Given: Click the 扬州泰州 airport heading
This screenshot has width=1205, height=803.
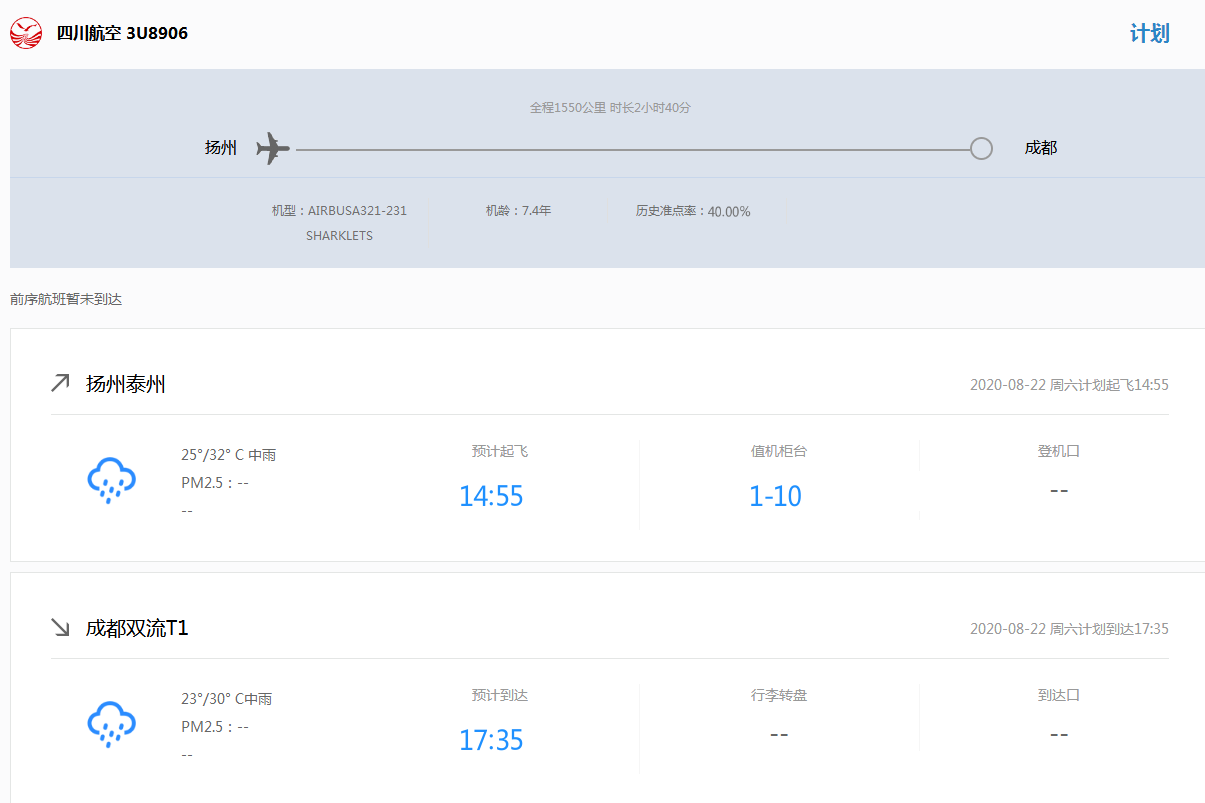Looking at the screenshot, I should click(126, 384).
